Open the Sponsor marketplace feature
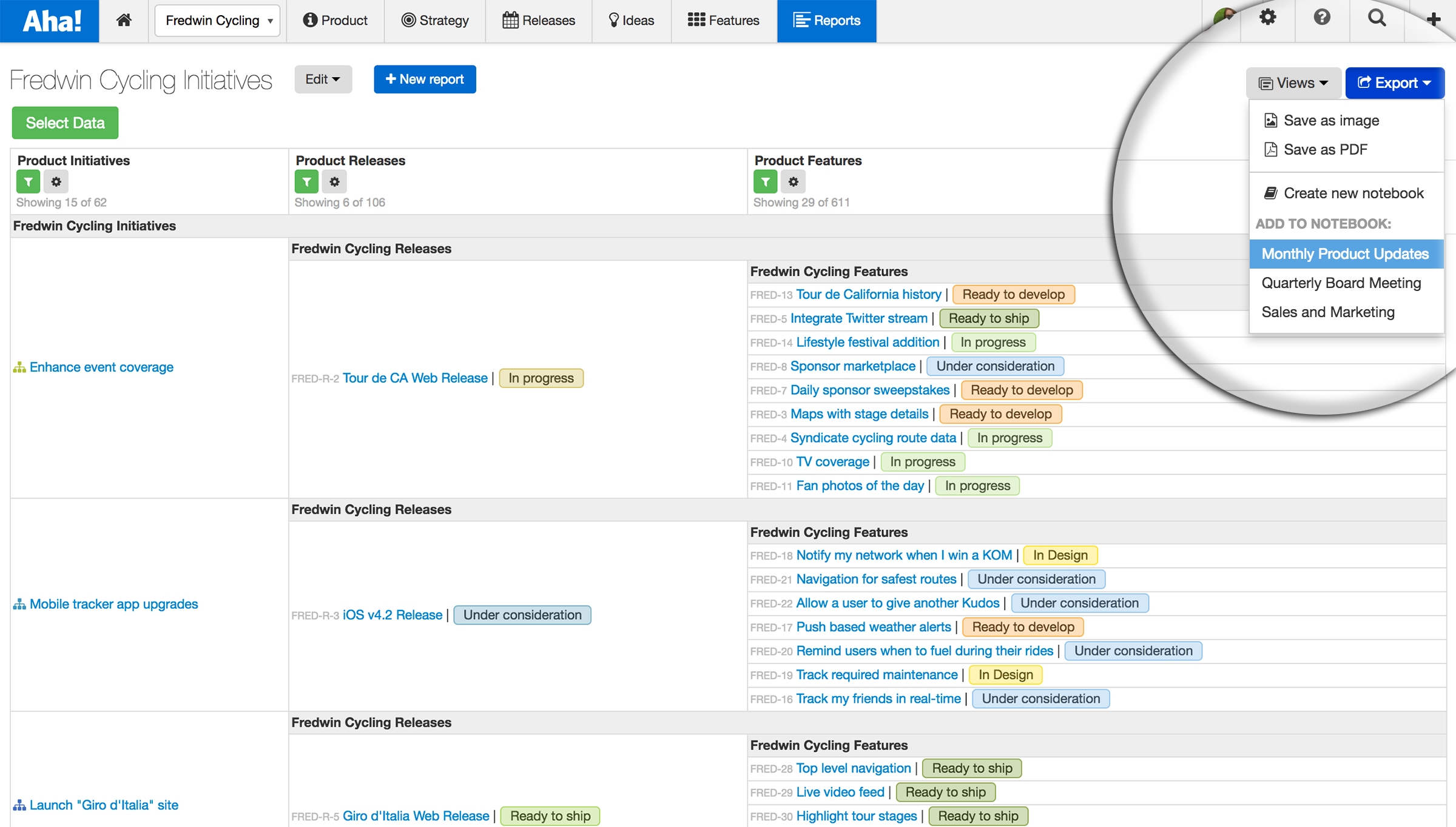Screen dimensions: 1456x827 (x=853, y=366)
